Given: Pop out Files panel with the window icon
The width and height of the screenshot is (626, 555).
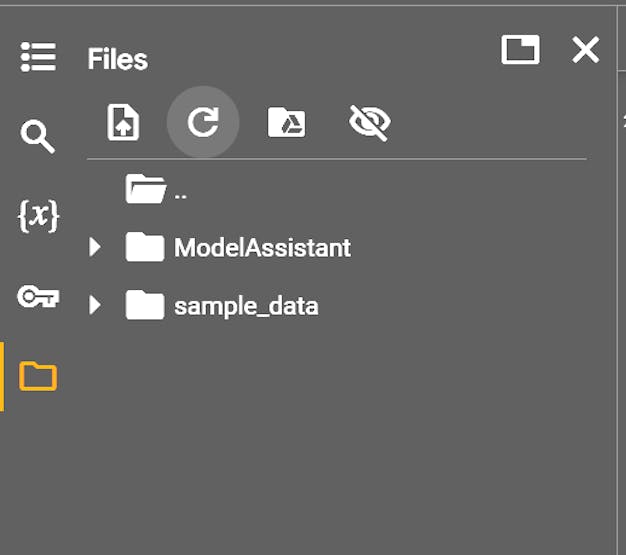Looking at the screenshot, I should 520,50.
